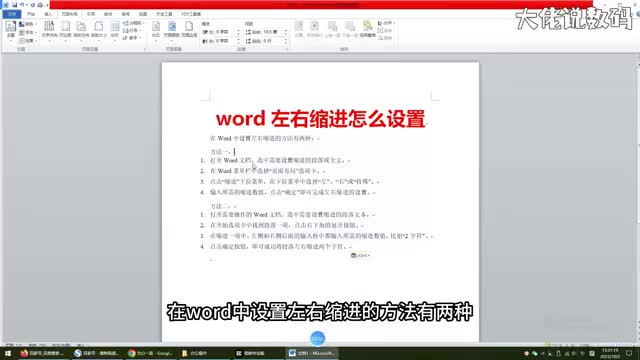
Task: Open theme Colors (颜色) dropdown
Action: (28, 24)
